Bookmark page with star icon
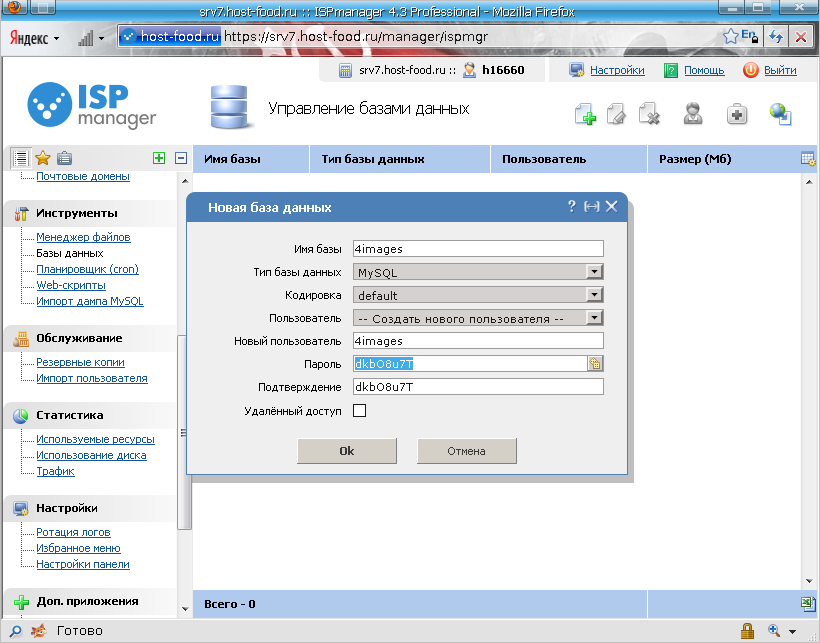Viewport: 820px width, 643px height. 730,37
